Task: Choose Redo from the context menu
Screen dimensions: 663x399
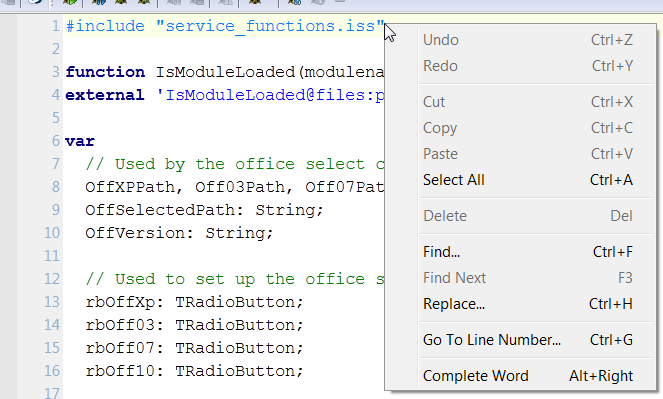Action: (x=528, y=66)
